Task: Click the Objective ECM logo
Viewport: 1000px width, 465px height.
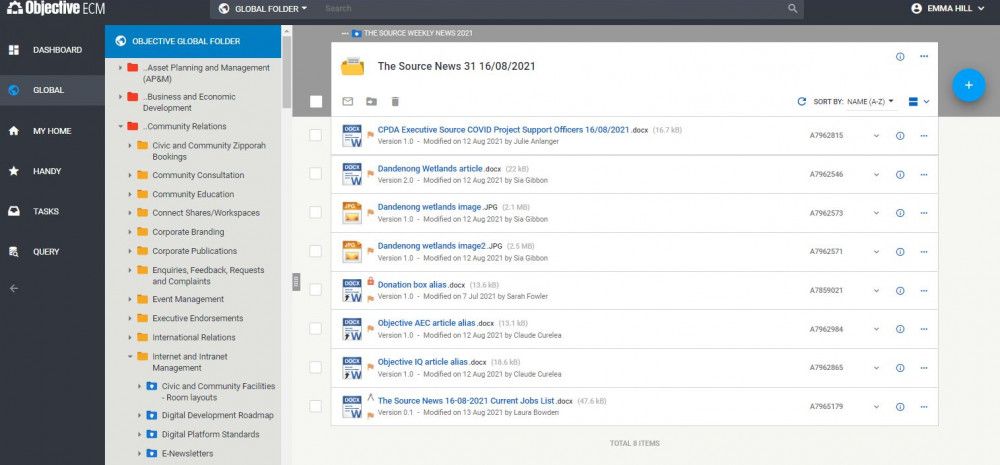Action: tap(55, 9)
